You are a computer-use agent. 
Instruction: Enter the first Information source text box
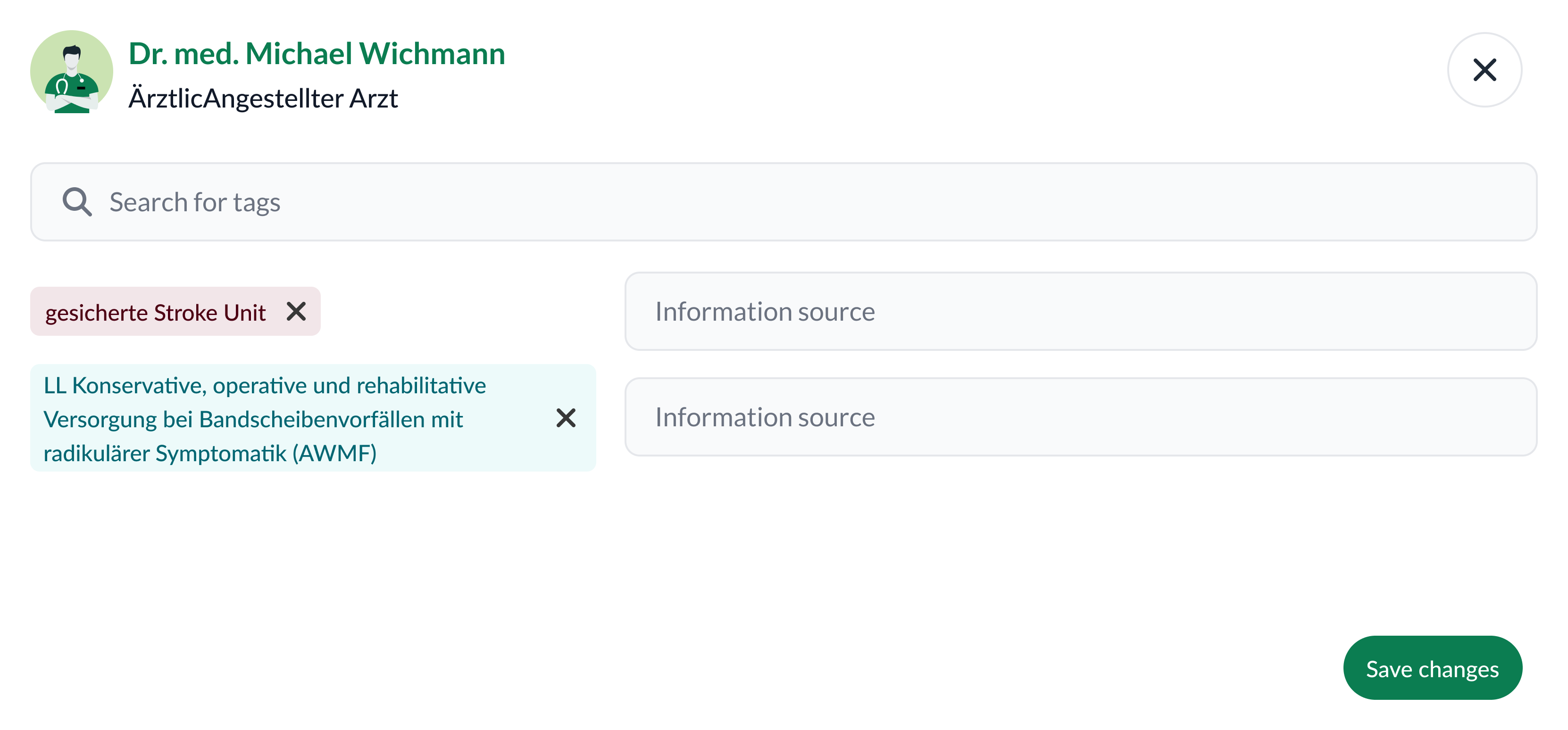tap(1080, 311)
